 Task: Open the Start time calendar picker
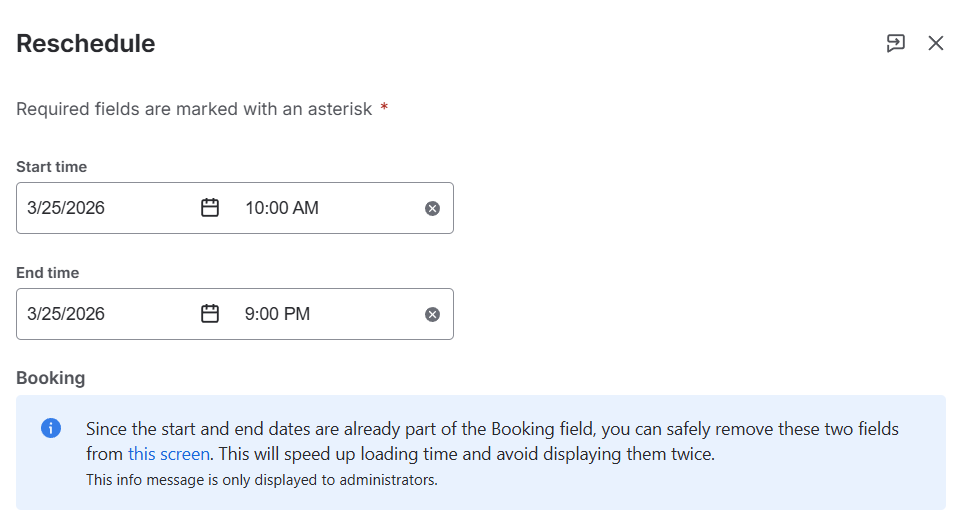click(x=210, y=208)
